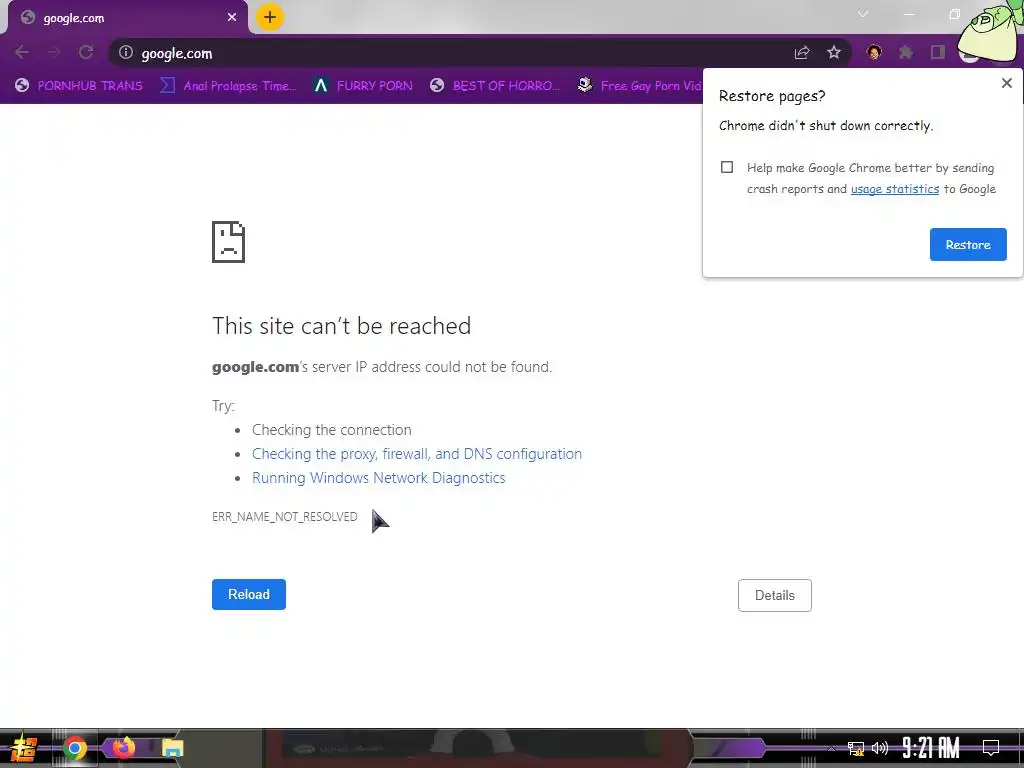Share this page using the share icon
The width and height of the screenshot is (1024, 768).
click(x=802, y=53)
